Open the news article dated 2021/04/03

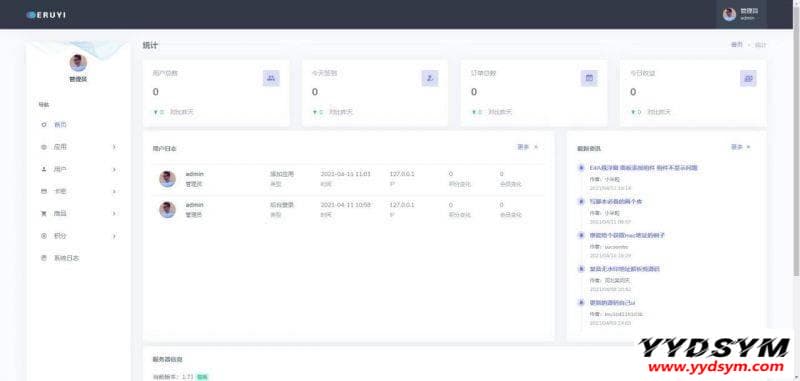point(612,302)
